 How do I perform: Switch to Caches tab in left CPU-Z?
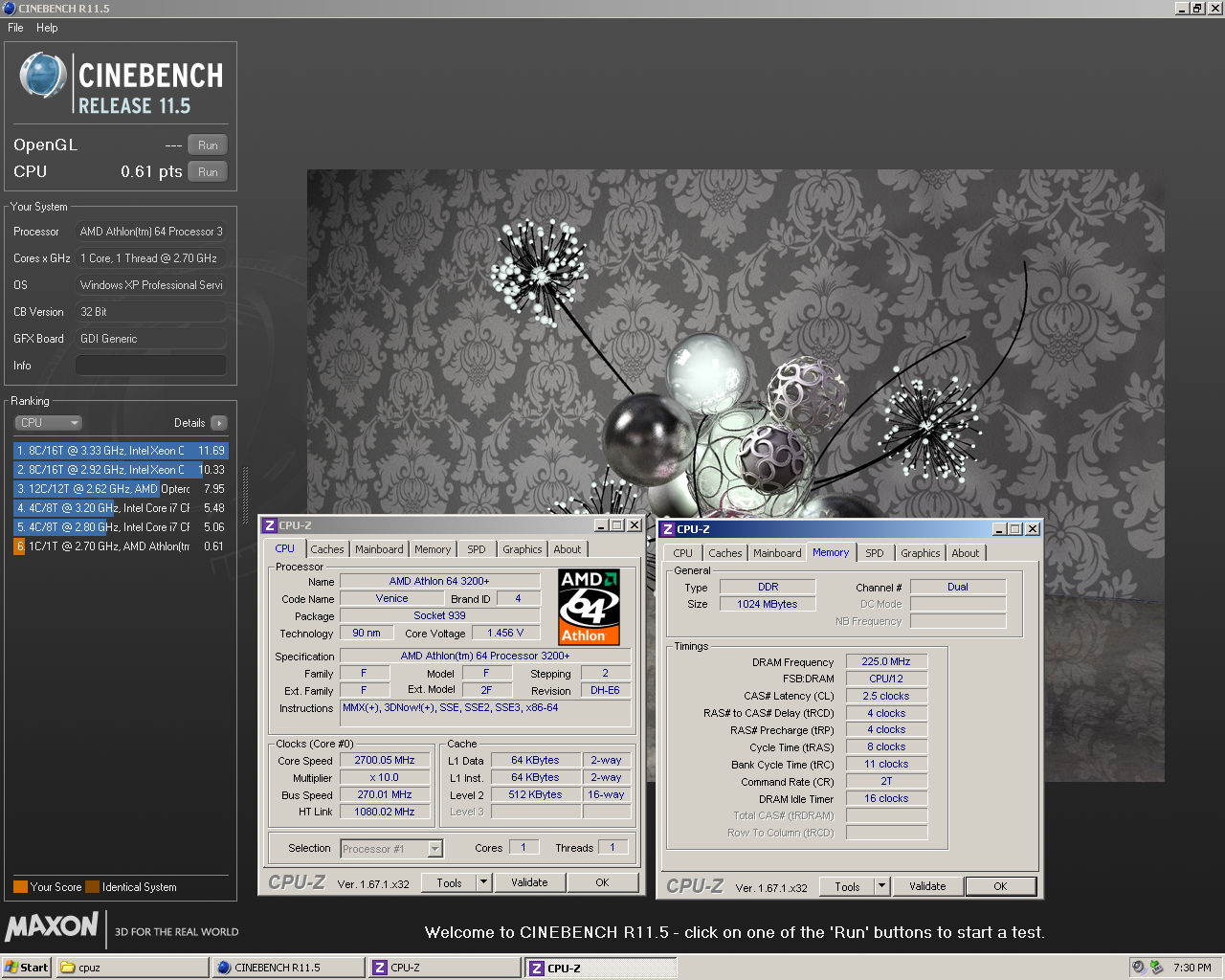327,549
